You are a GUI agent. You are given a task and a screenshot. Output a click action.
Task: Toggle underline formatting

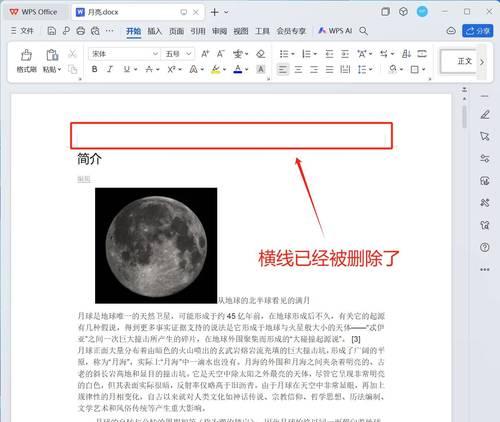(x=127, y=69)
